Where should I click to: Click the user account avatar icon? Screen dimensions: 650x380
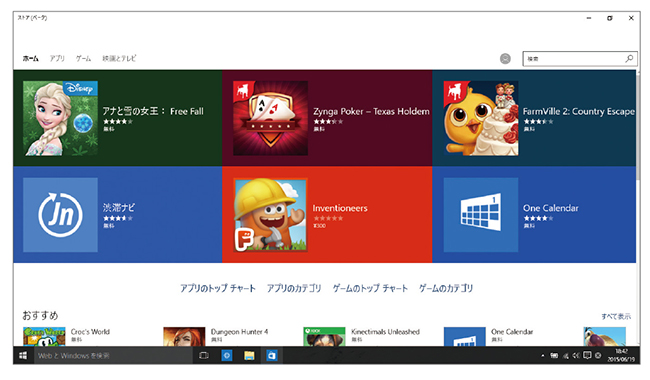coord(505,59)
